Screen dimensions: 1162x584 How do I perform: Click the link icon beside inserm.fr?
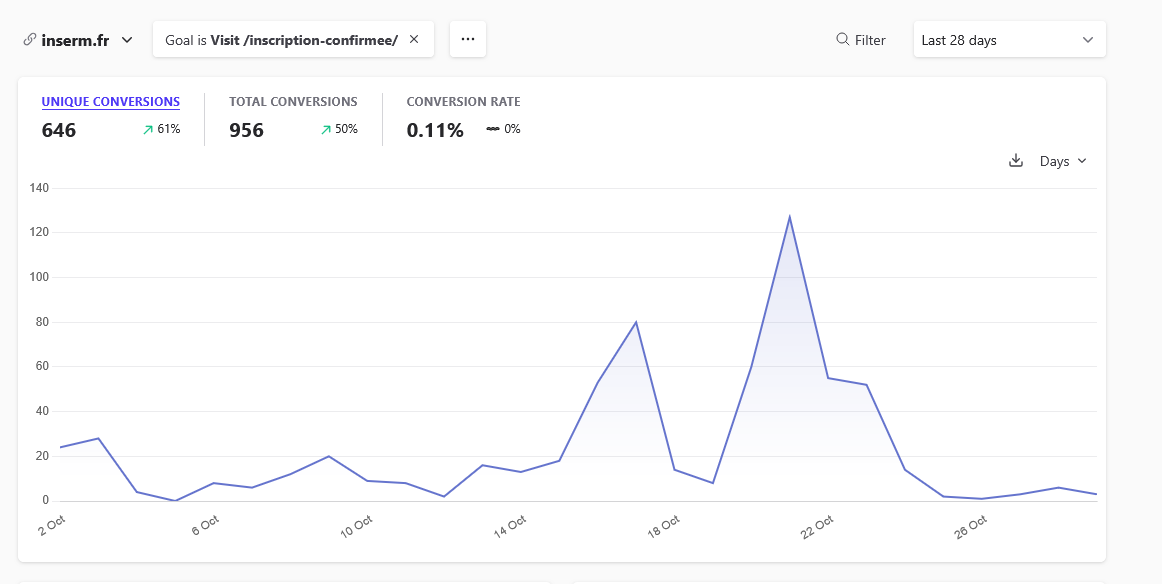pyautogui.click(x=29, y=40)
